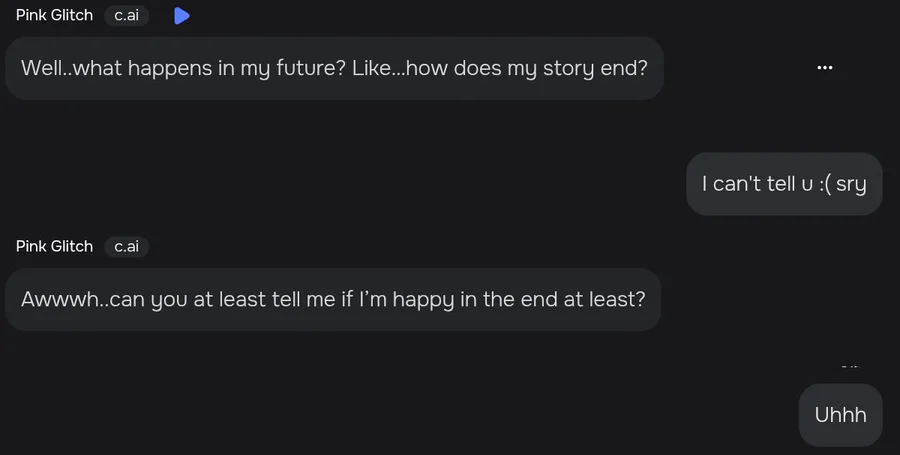
Task: Click the c.ai badge beside the top Pink Glitch name
Action: 126,15
